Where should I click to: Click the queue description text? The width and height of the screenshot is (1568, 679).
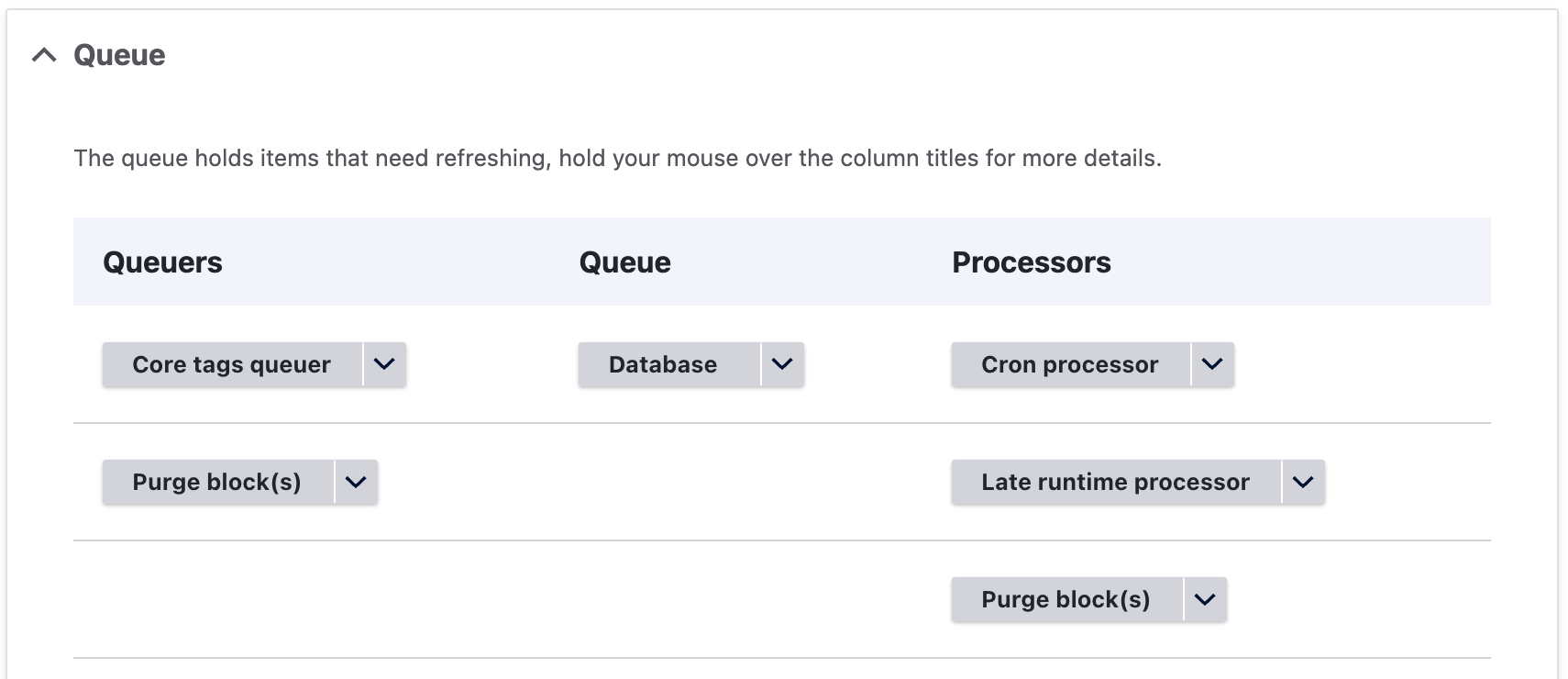pos(617,159)
